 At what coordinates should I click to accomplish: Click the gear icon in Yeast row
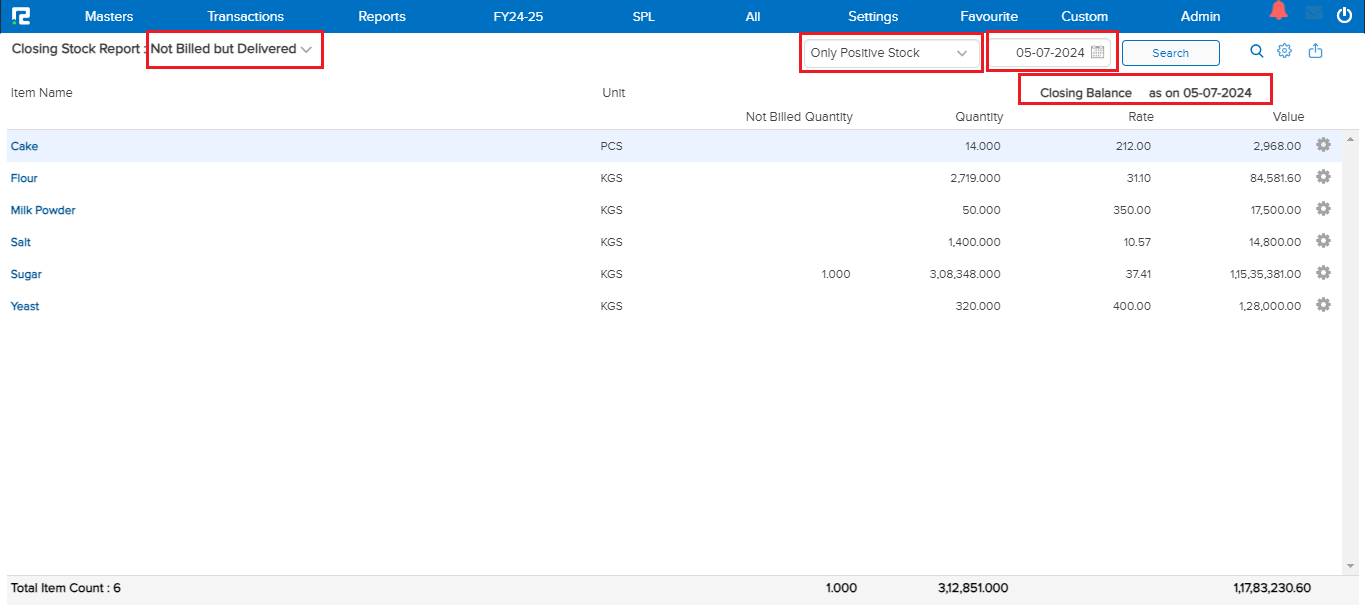pos(1323,305)
